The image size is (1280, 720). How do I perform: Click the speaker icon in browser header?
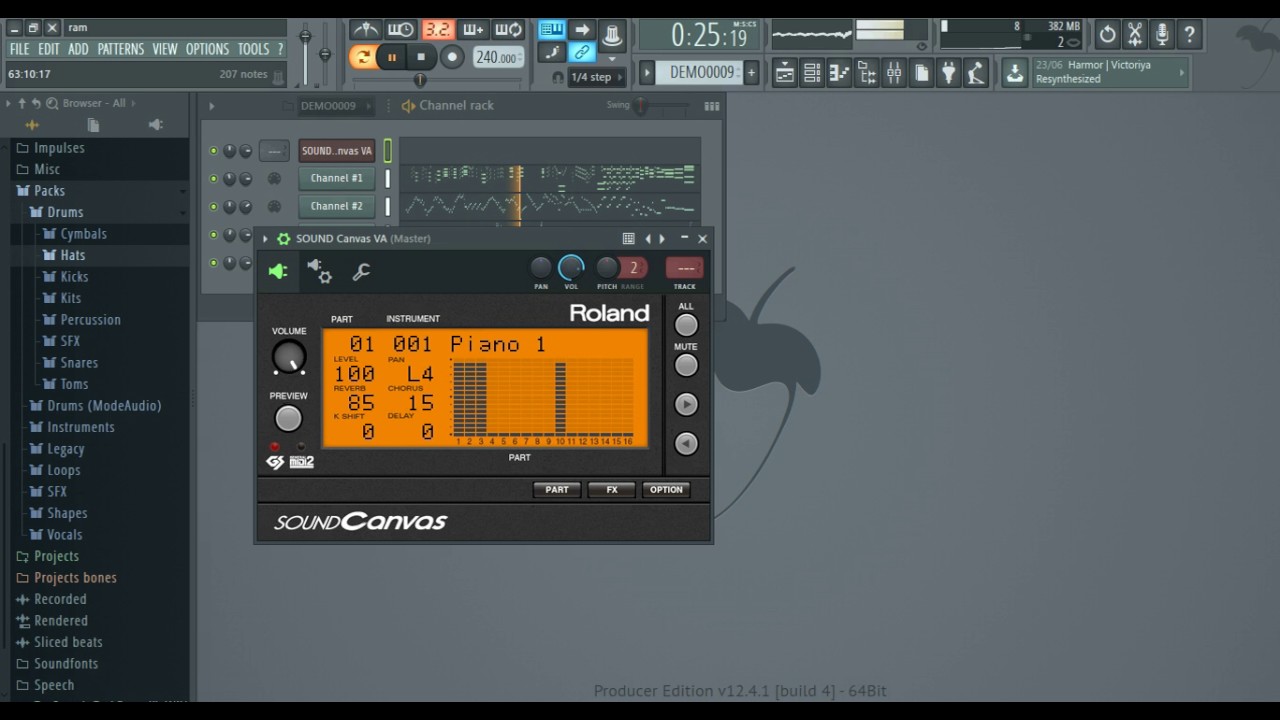tap(155, 125)
